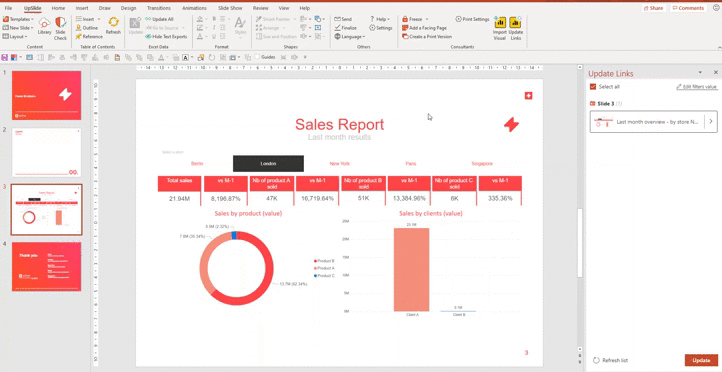Click the Client A bar in chart
The image size is (722, 372).
click(411, 269)
